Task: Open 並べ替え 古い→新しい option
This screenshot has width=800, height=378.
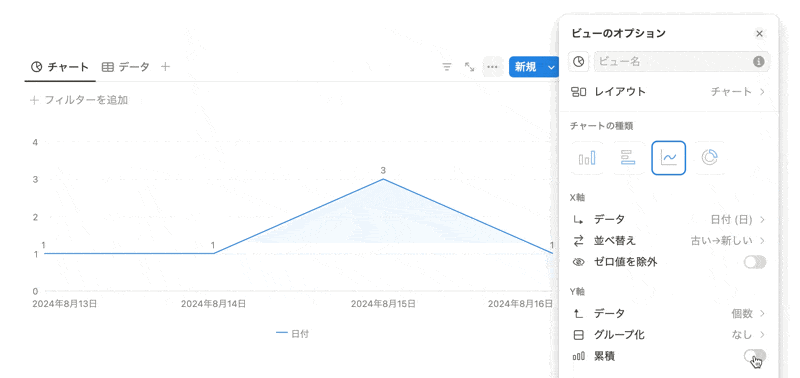Action: coord(669,241)
